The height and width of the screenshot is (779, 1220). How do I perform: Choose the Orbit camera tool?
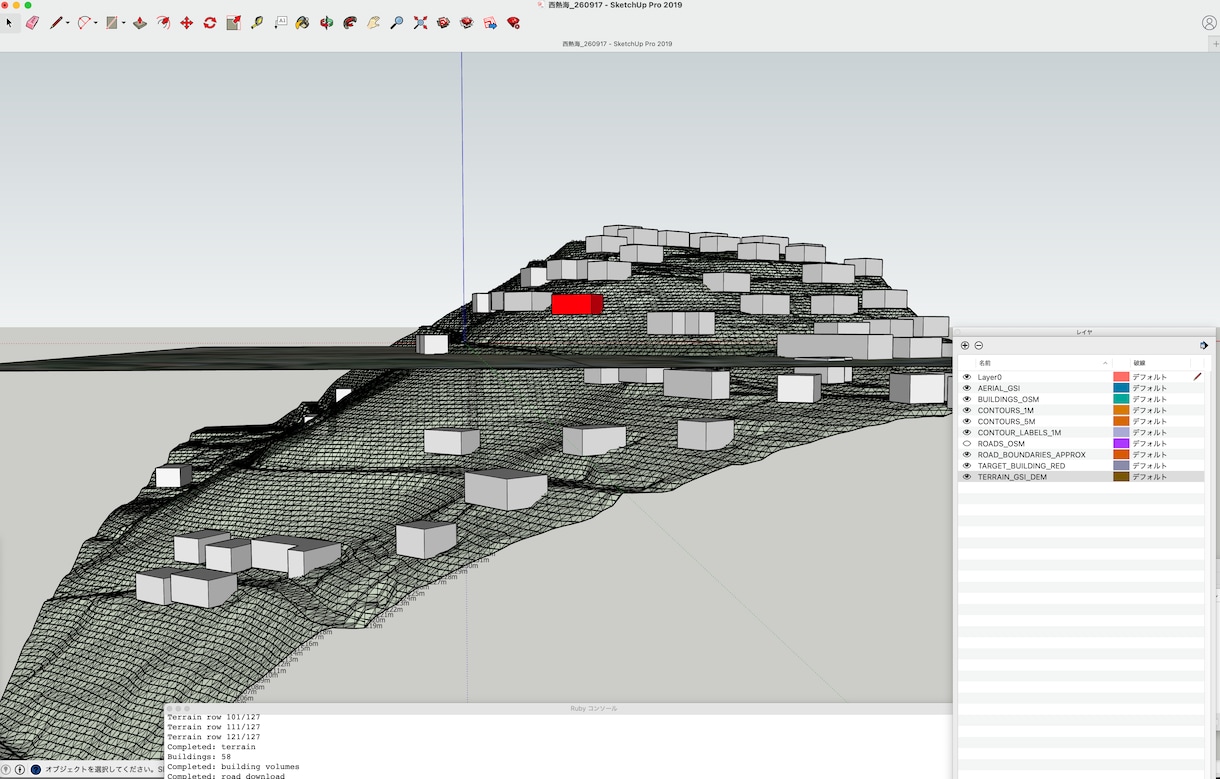(x=326, y=22)
